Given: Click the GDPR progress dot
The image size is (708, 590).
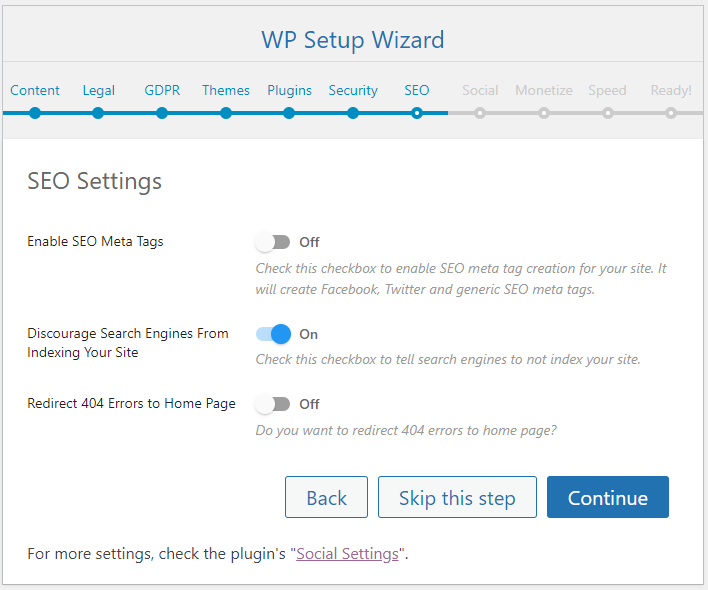Looking at the screenshot, I should tap(162, 113).
